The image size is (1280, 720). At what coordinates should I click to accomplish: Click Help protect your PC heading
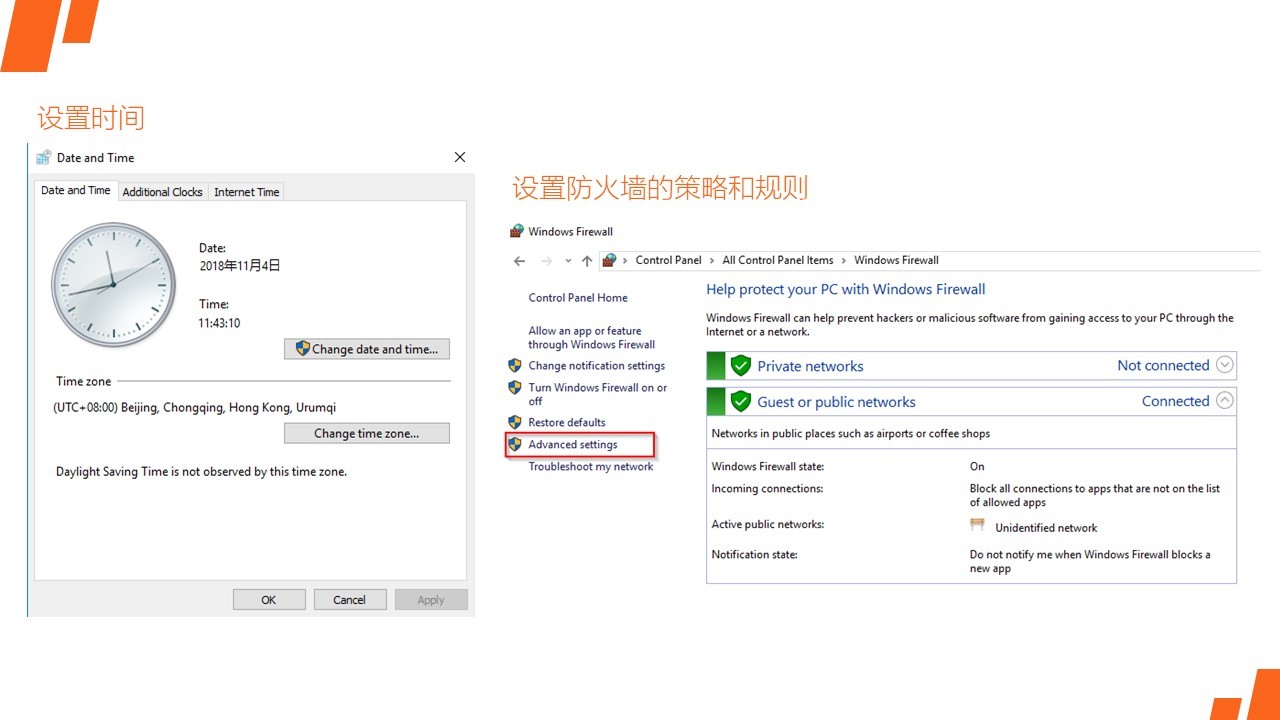pyautogui.click(x=846, y=289)
